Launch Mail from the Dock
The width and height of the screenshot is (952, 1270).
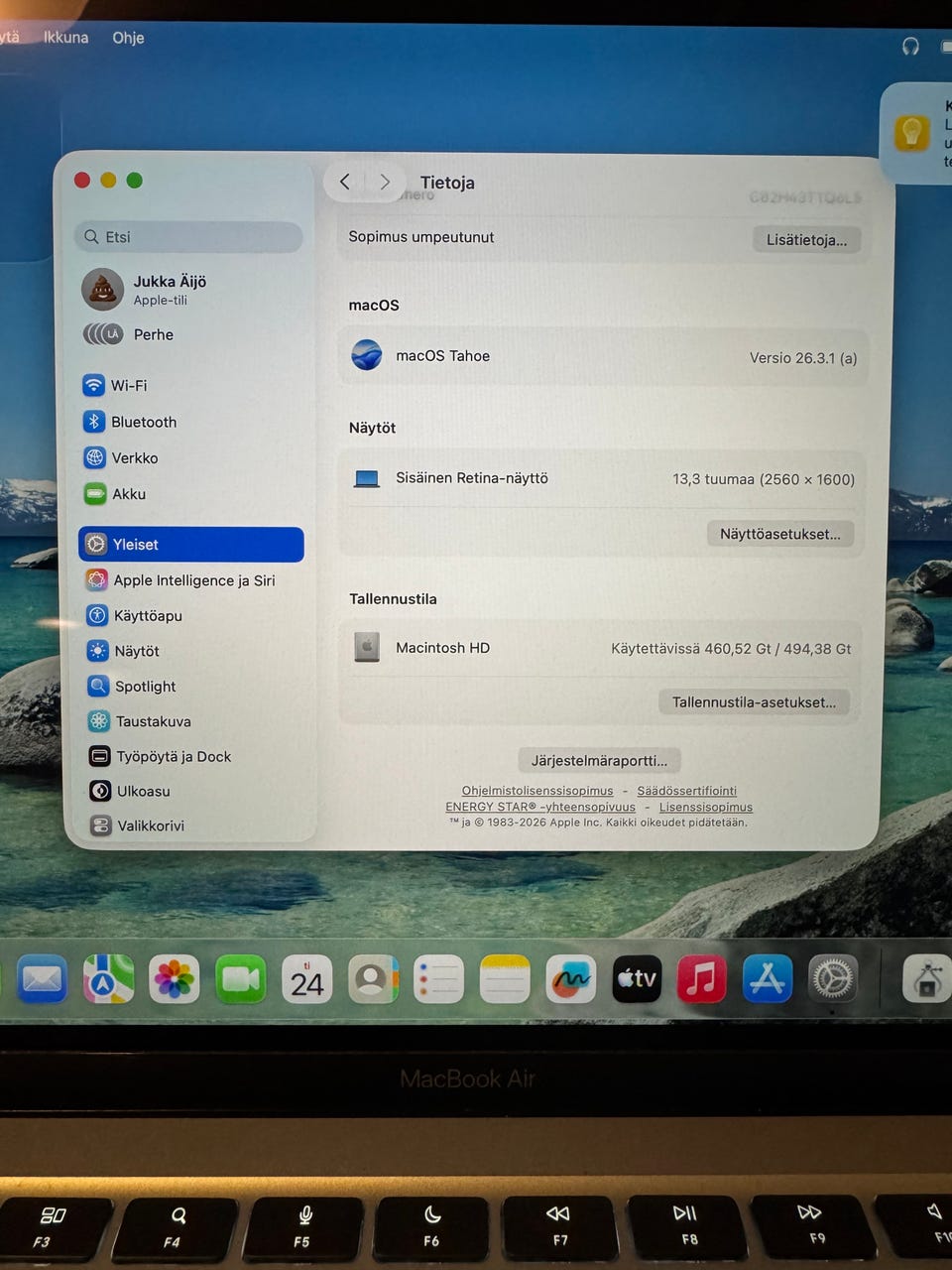(42, 979)
